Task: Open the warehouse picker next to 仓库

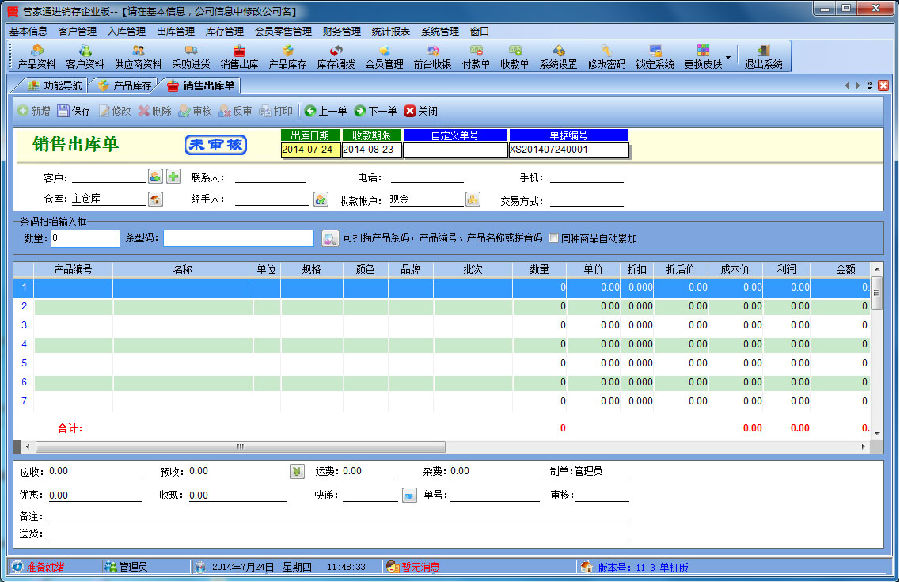Action: (155, 199)
